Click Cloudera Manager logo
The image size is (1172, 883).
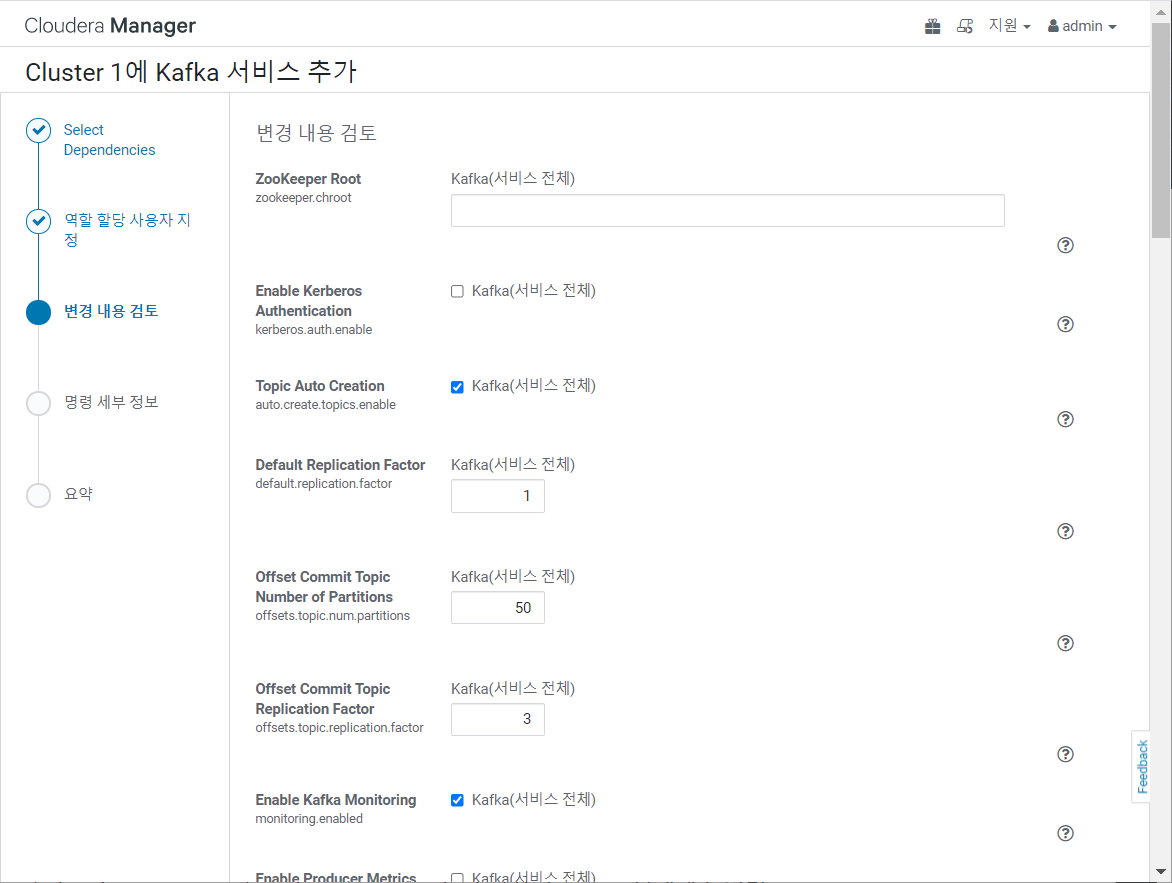(x=110, y=25)
